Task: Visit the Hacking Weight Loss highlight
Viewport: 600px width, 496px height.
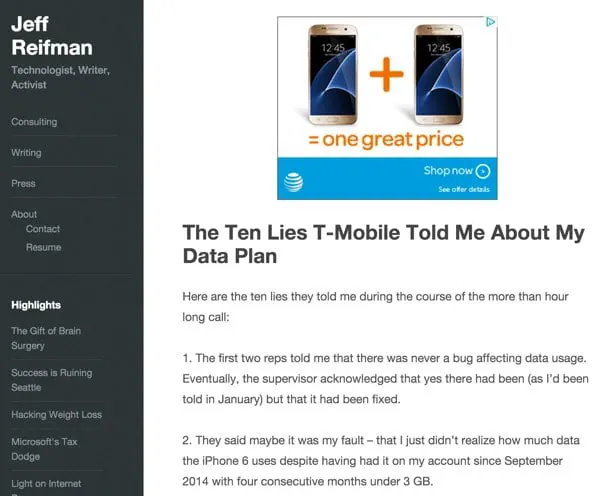Action: coord(56,414)
